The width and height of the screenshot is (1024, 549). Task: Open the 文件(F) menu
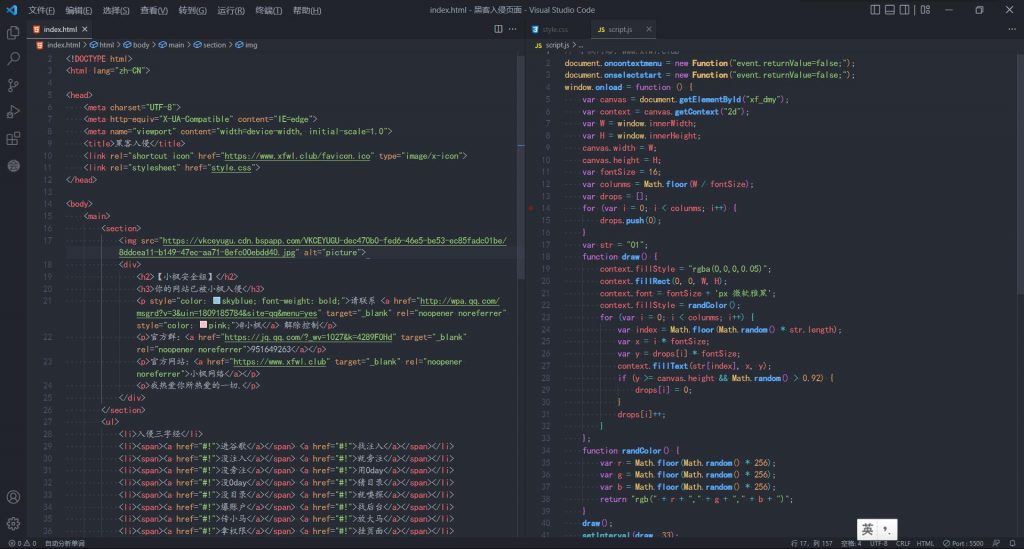tap(41, 10)
